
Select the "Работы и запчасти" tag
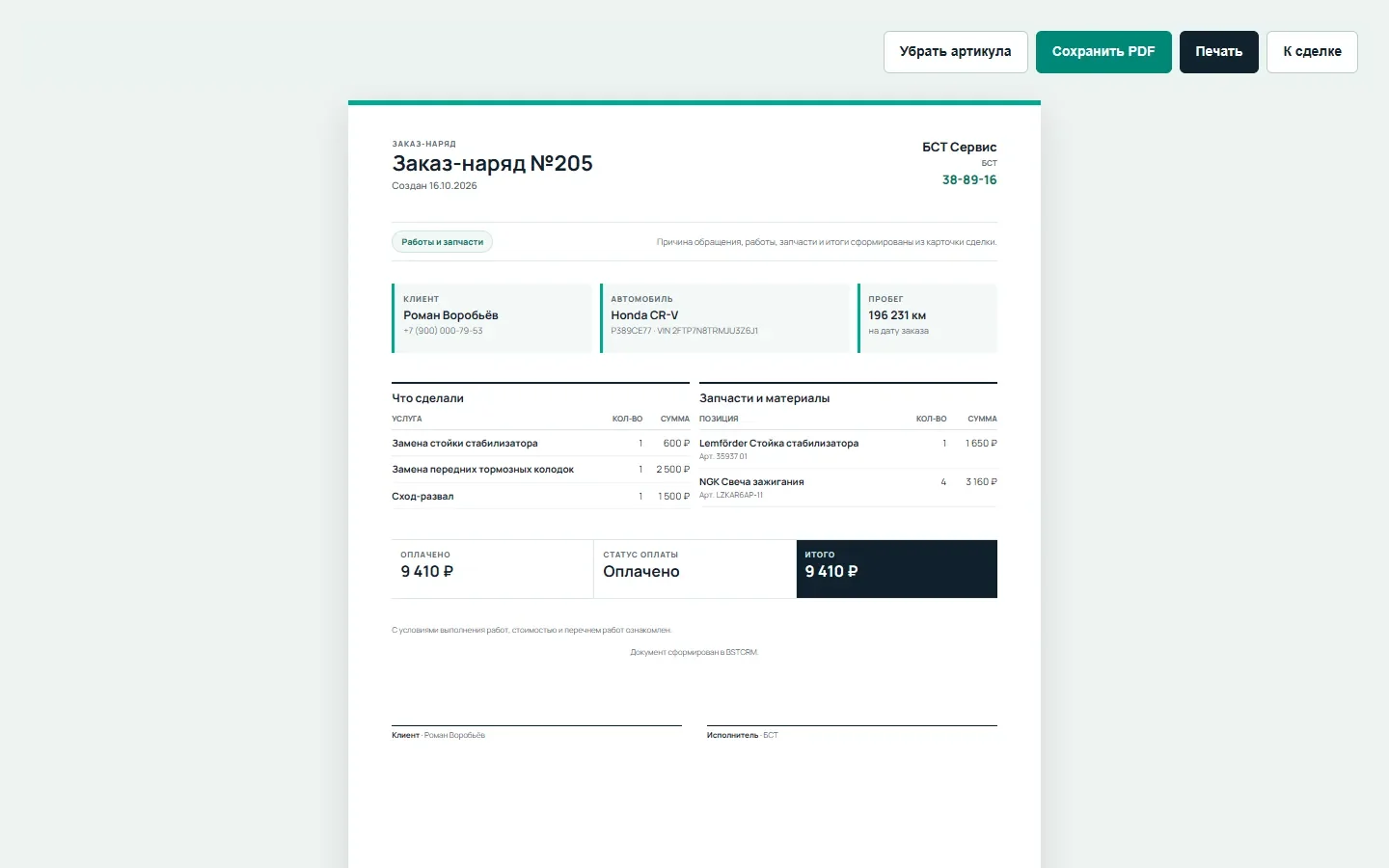tap(443, 242)
